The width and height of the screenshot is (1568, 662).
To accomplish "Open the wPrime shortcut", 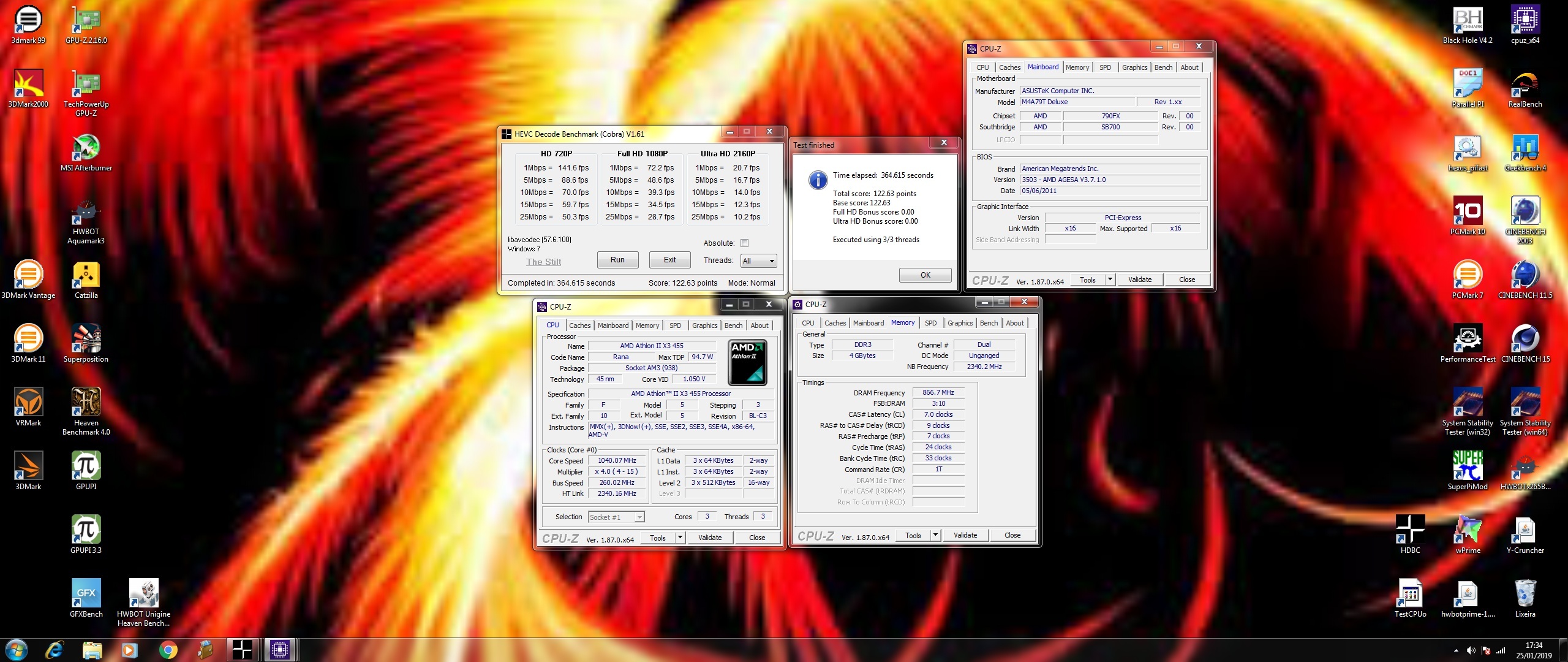I will [x=1468, y=535].
